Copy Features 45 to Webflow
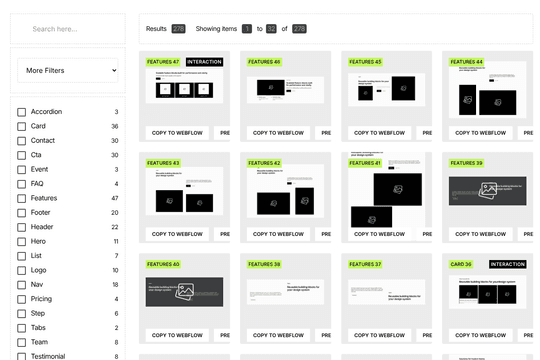This screenshot has height=360, width=540. pos(380,133)
